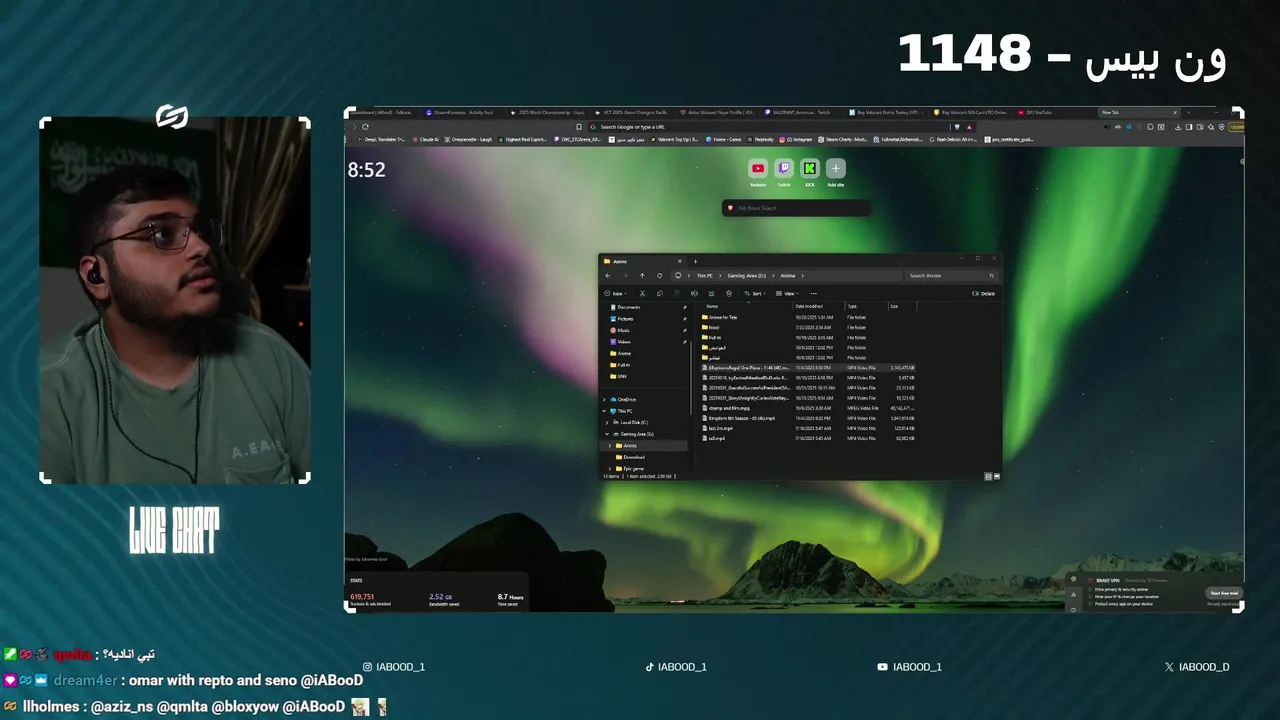Refresh the File Explorer folder view

point(660,275)
